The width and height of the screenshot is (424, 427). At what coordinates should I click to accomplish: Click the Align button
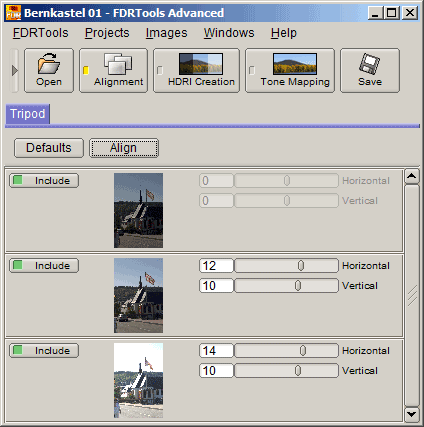click(x=124, y=148)
